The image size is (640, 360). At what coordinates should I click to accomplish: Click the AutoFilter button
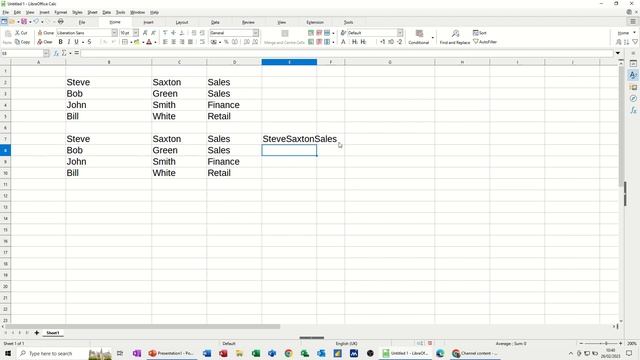(485, 42)
